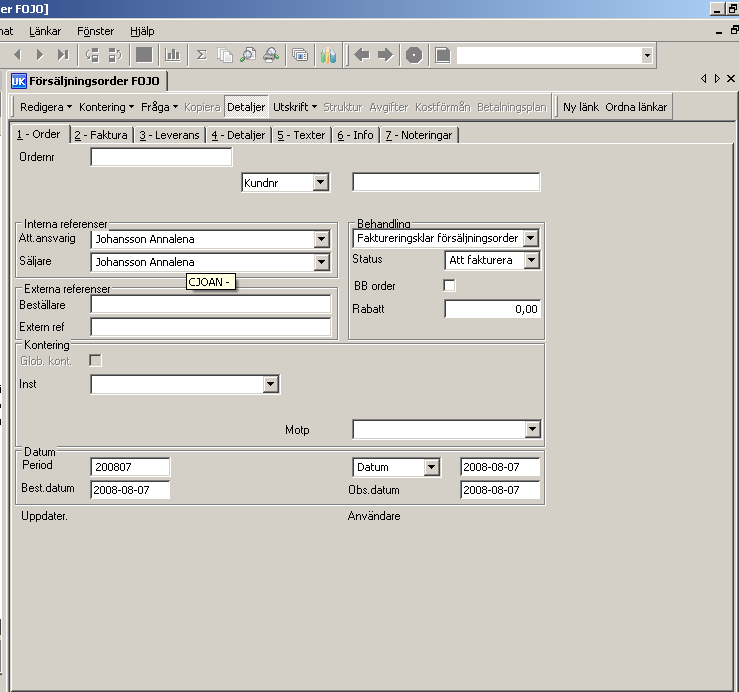
Task: Click the date field right of Datum dropdown
Action: 500,467
